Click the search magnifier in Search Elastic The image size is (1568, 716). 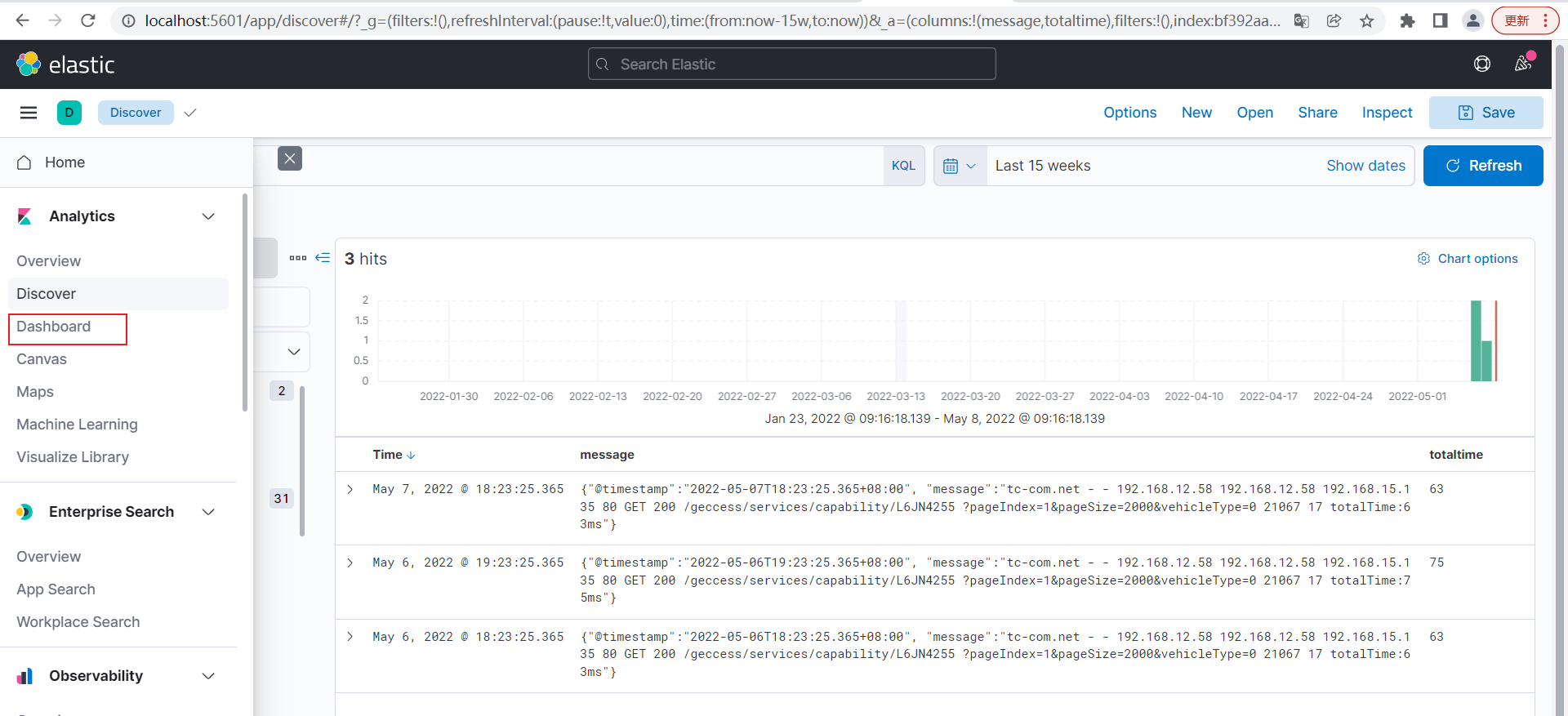click(x=603, y=64)
